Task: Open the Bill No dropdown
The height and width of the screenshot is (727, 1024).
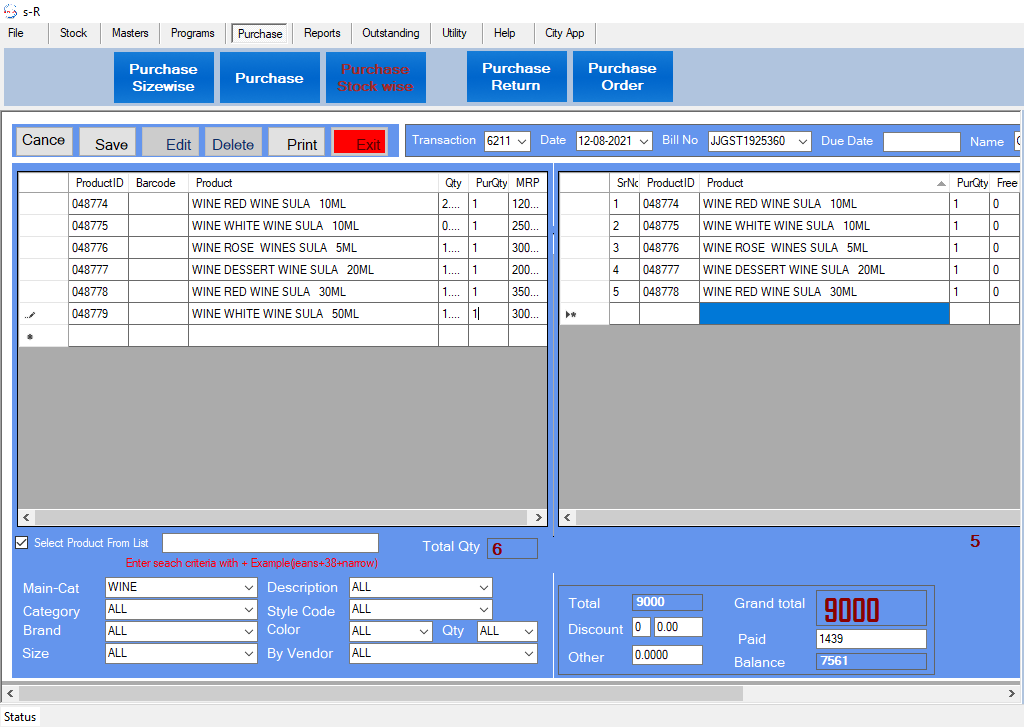Action: point(802,142)
